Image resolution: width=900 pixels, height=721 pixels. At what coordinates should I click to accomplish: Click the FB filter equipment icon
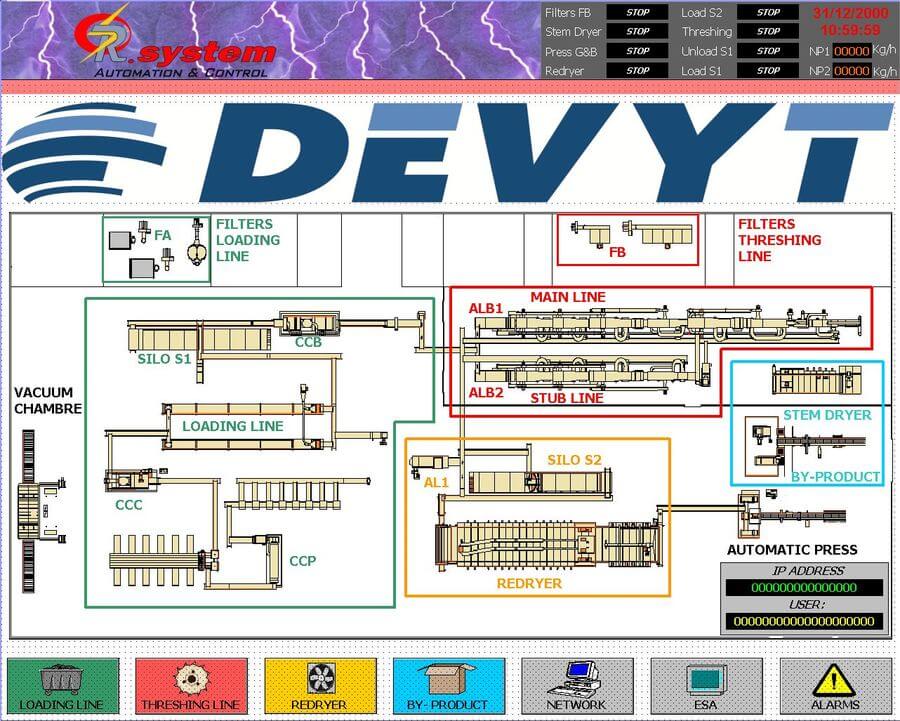coord(627,239)
